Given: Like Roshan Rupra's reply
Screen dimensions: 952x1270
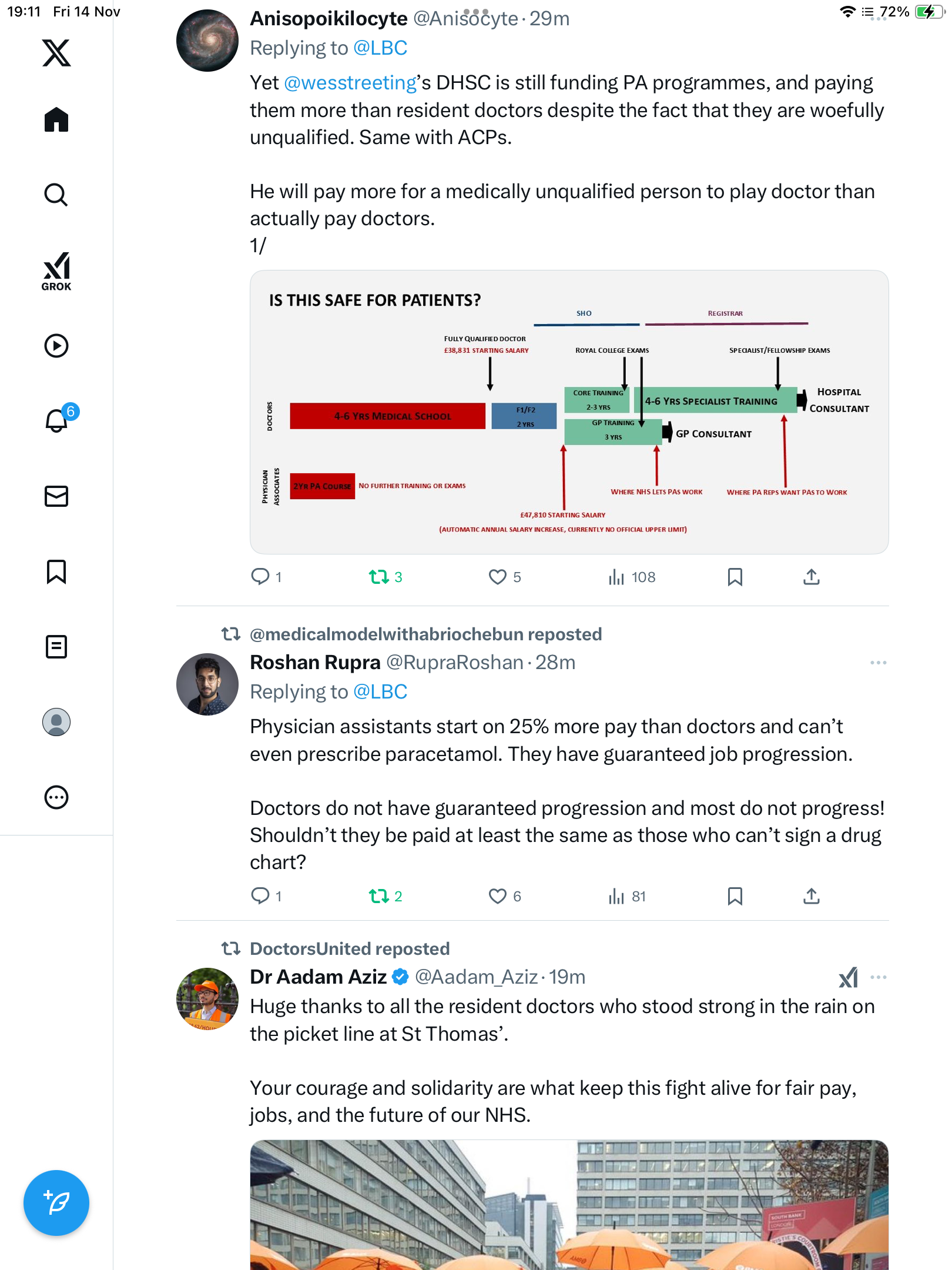Looking at the screenshot, I should point(498,896).
